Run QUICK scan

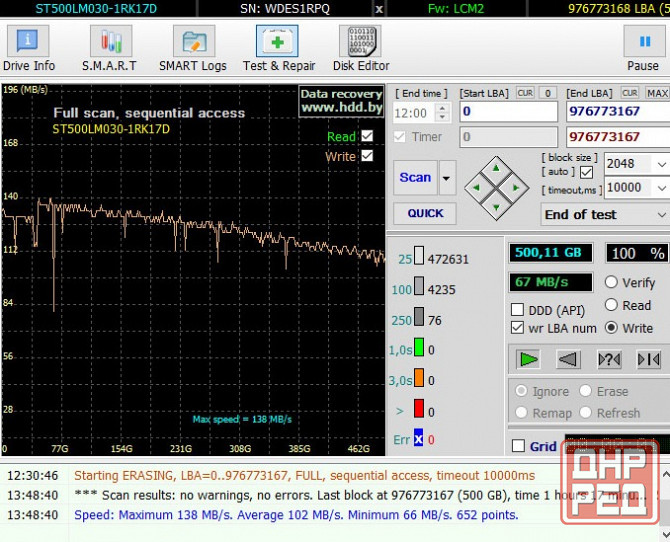point(425,213)
